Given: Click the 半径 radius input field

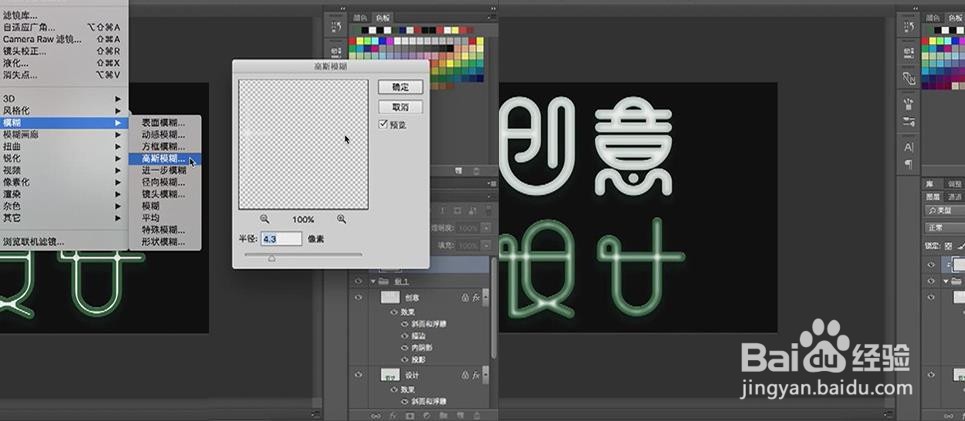Looking at the screenshot, I should 281,238.
